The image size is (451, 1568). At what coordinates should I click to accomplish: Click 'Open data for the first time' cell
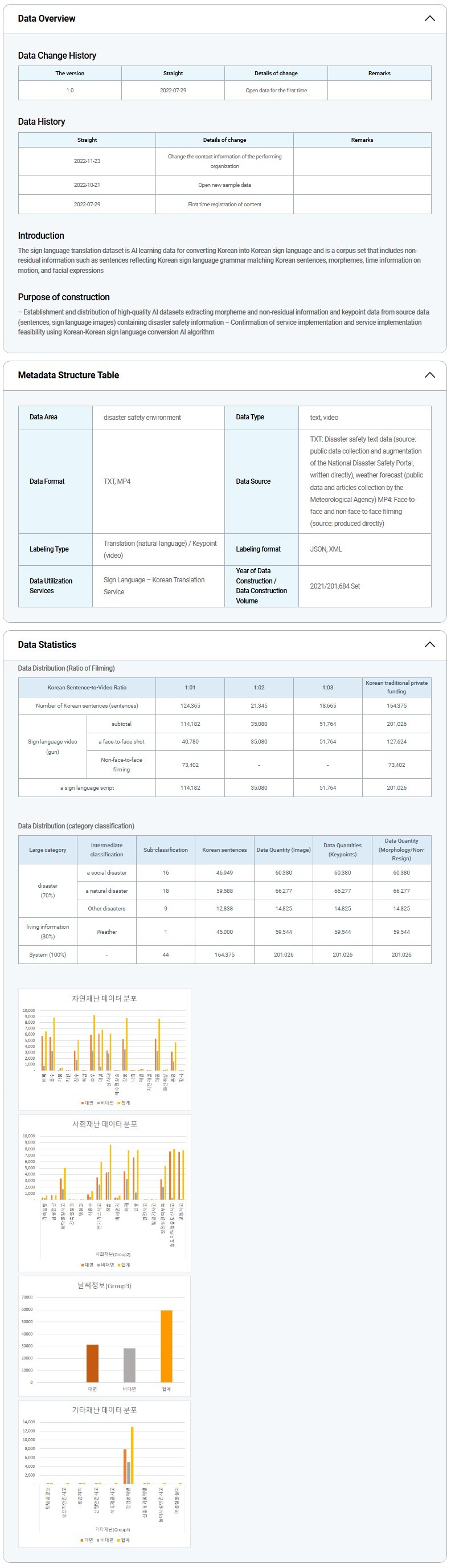pyautogui.click(x=276, y=90)
